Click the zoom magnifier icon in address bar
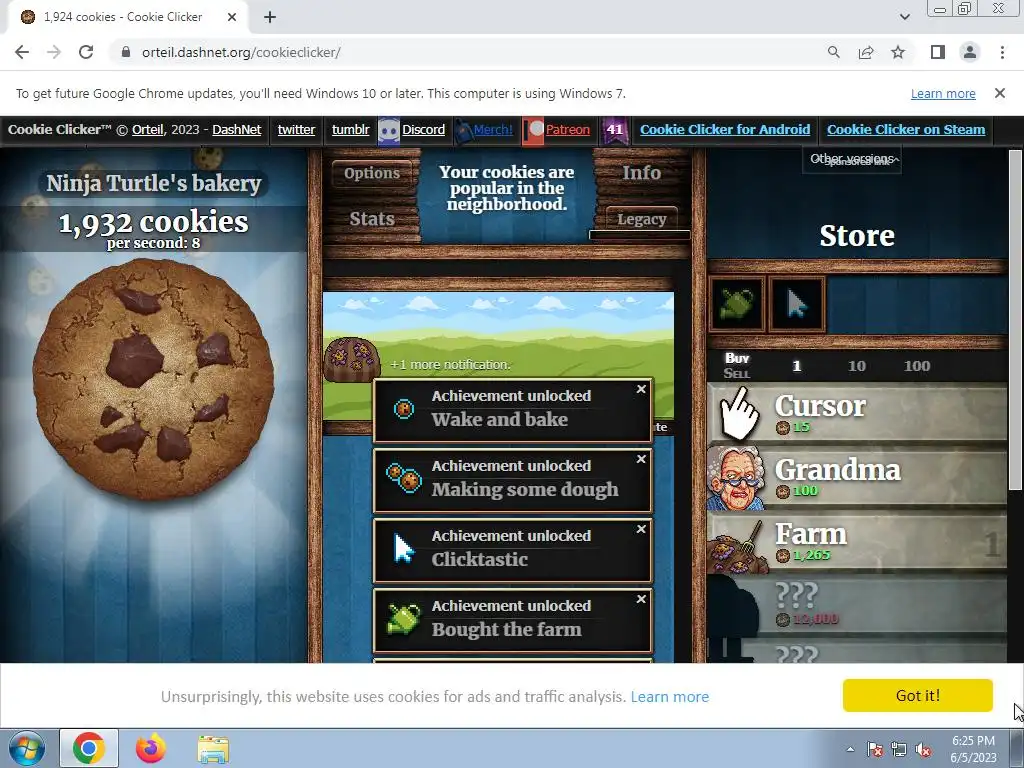The width and height of the screenshot is (1024, 768). pos(833,52)
